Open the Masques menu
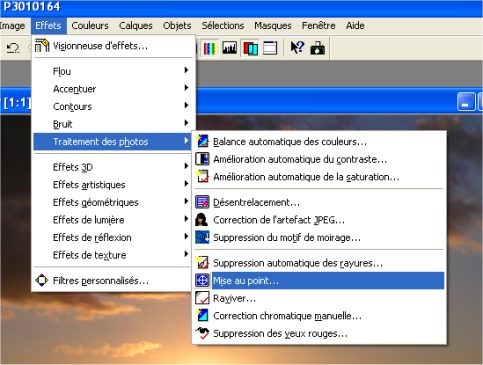Image resolution: width=483 pixels, height=365 pixels. pyautogui.click(x=273, y=26)
